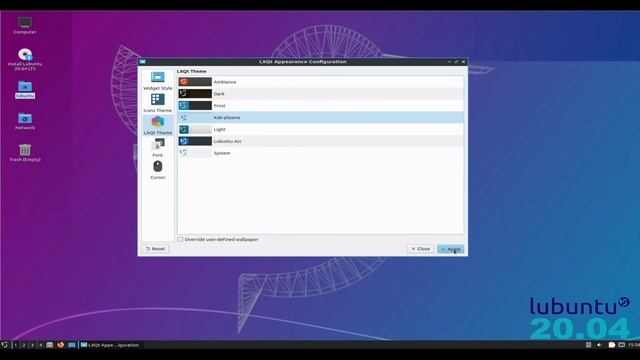Select the Kde-plasma theme row
640x360 pixels.
click(320, 118)
